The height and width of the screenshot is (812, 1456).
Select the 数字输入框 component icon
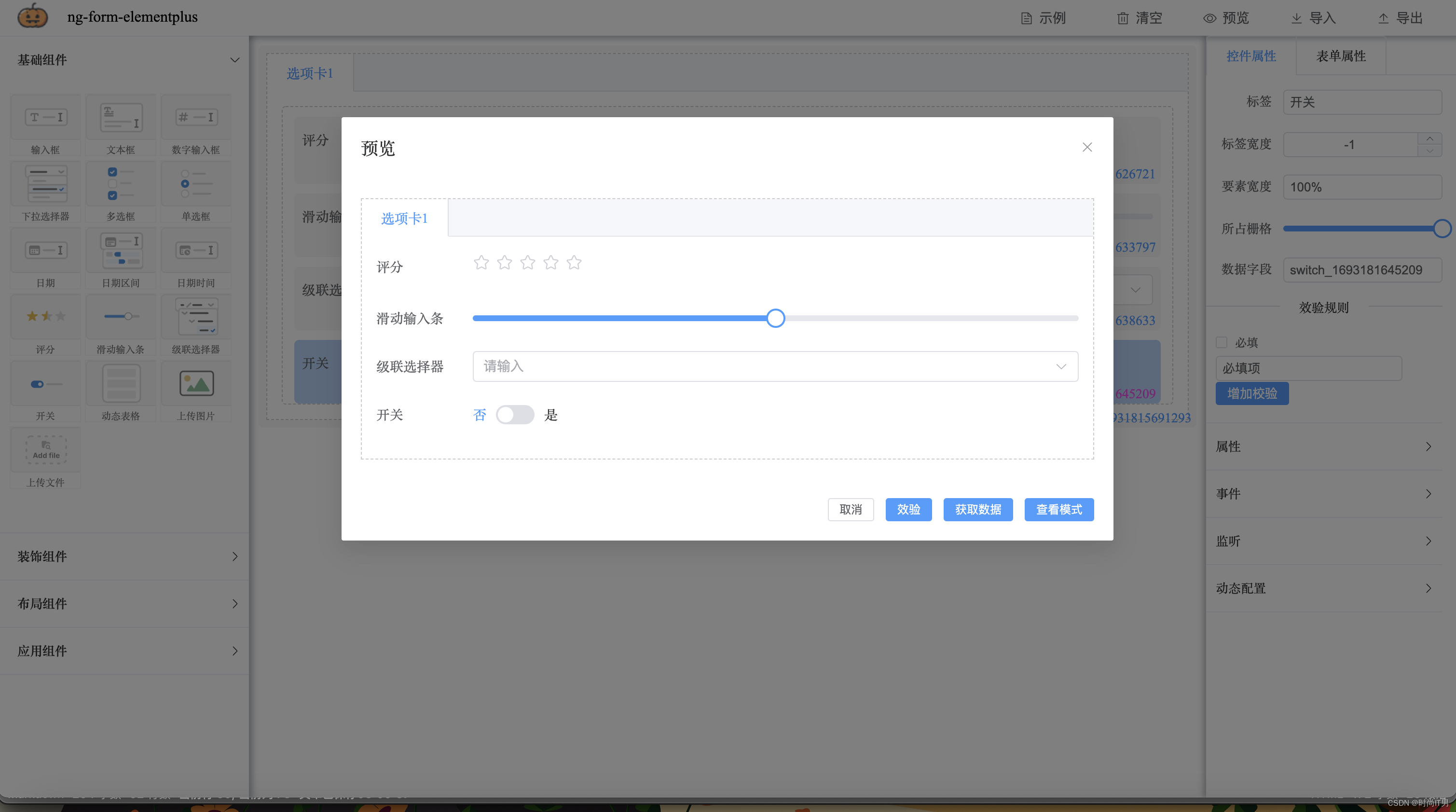coord(196,118)
